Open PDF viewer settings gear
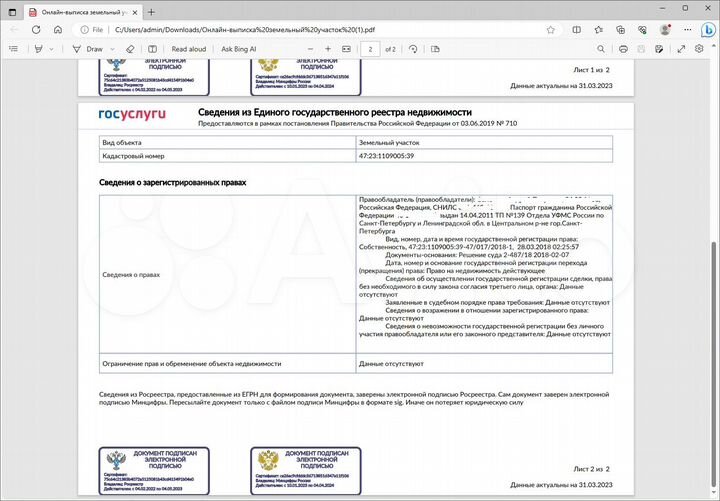Screen dimensions: 720x501 (699, 49)
